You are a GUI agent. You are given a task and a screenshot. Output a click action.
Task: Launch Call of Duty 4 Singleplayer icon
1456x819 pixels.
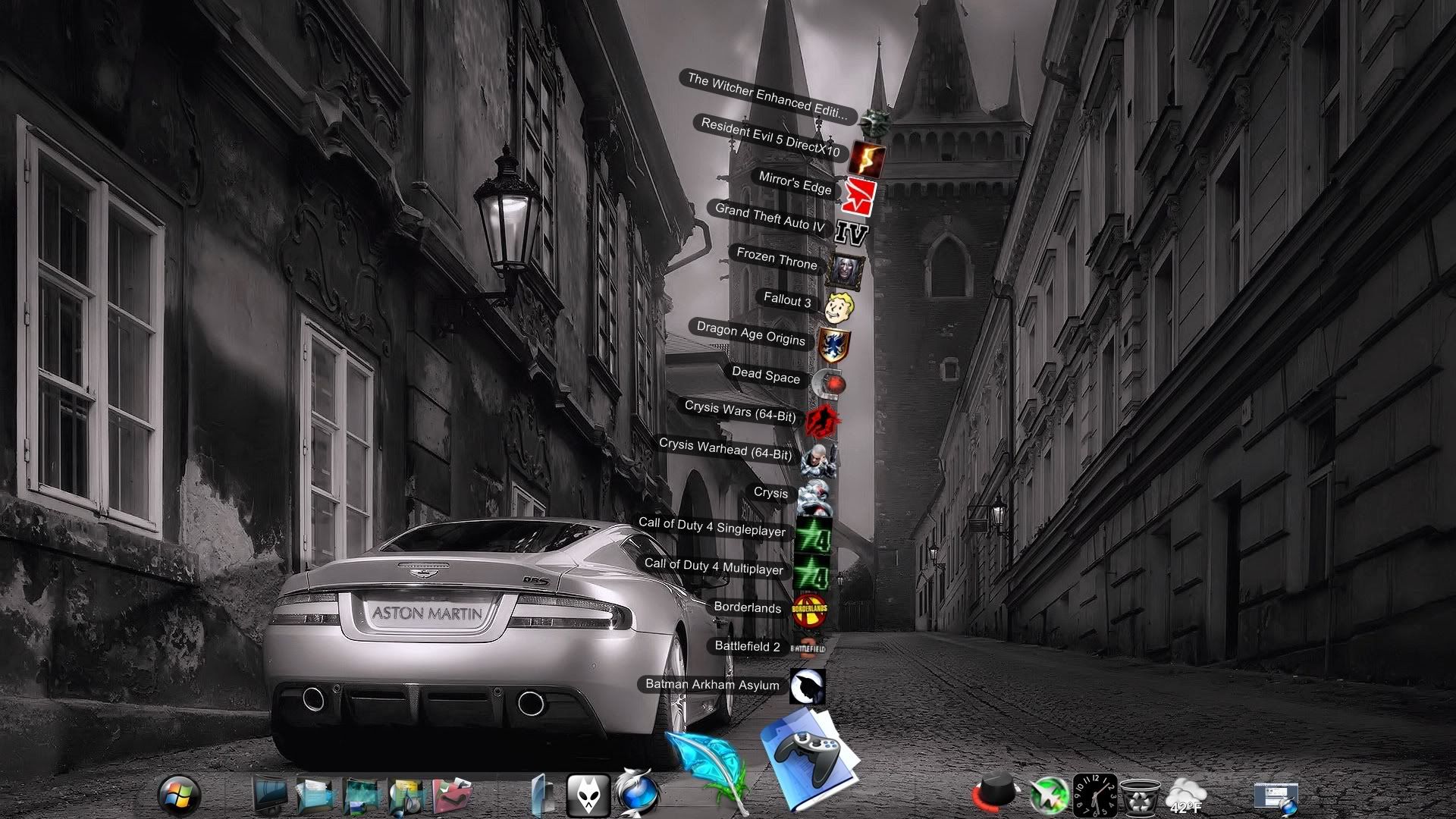(x=814, y=535)
